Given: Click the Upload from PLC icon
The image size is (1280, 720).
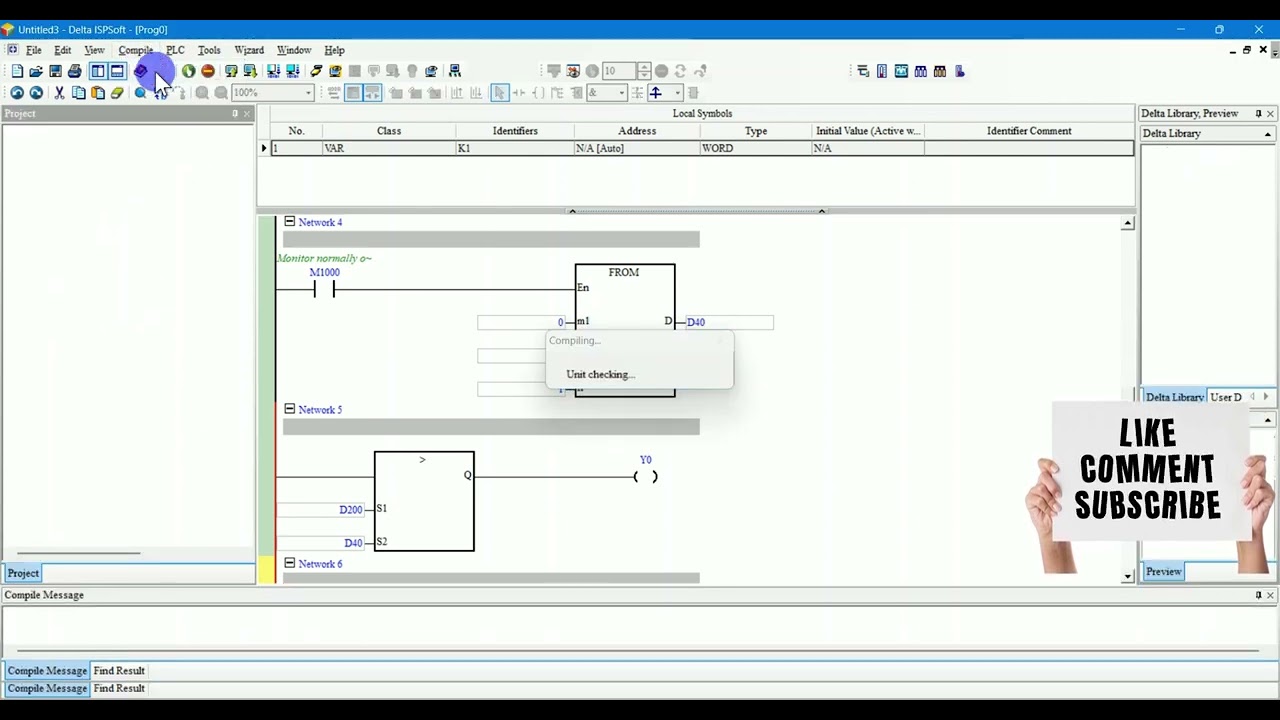Looking at the screenshot, I should 231,71.
